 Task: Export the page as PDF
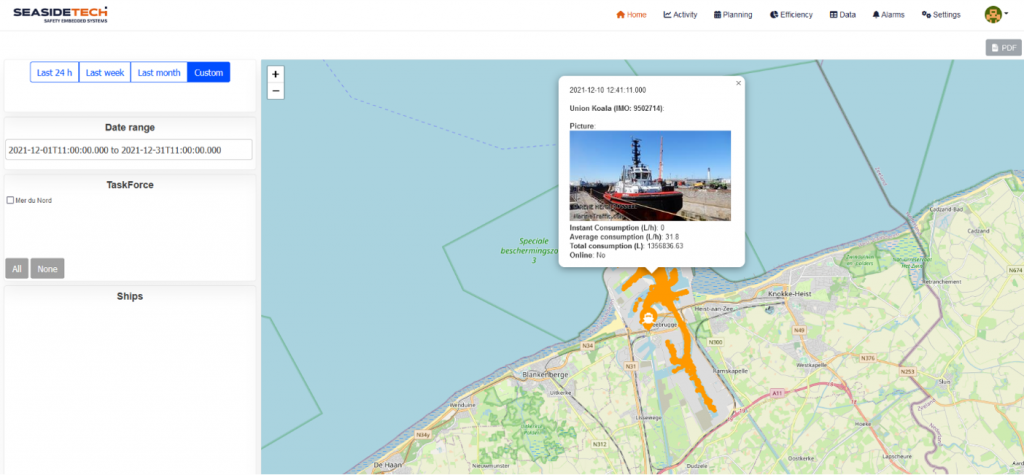coord(1002,48)
